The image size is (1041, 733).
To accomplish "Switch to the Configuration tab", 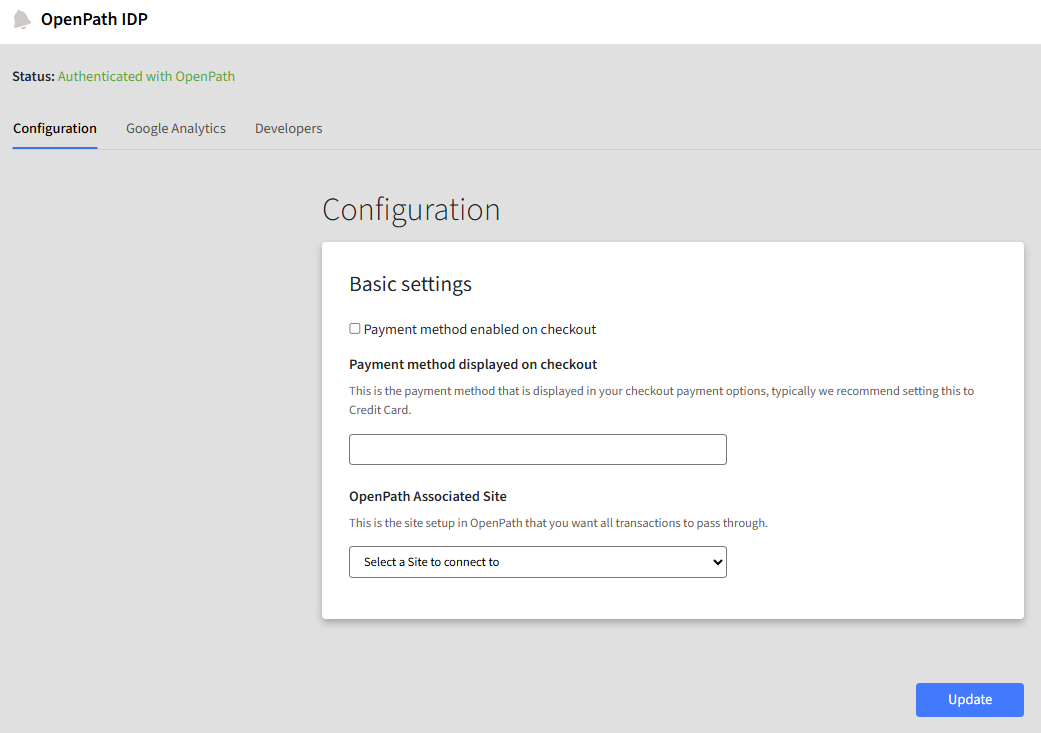I will [x=55, y=128].
